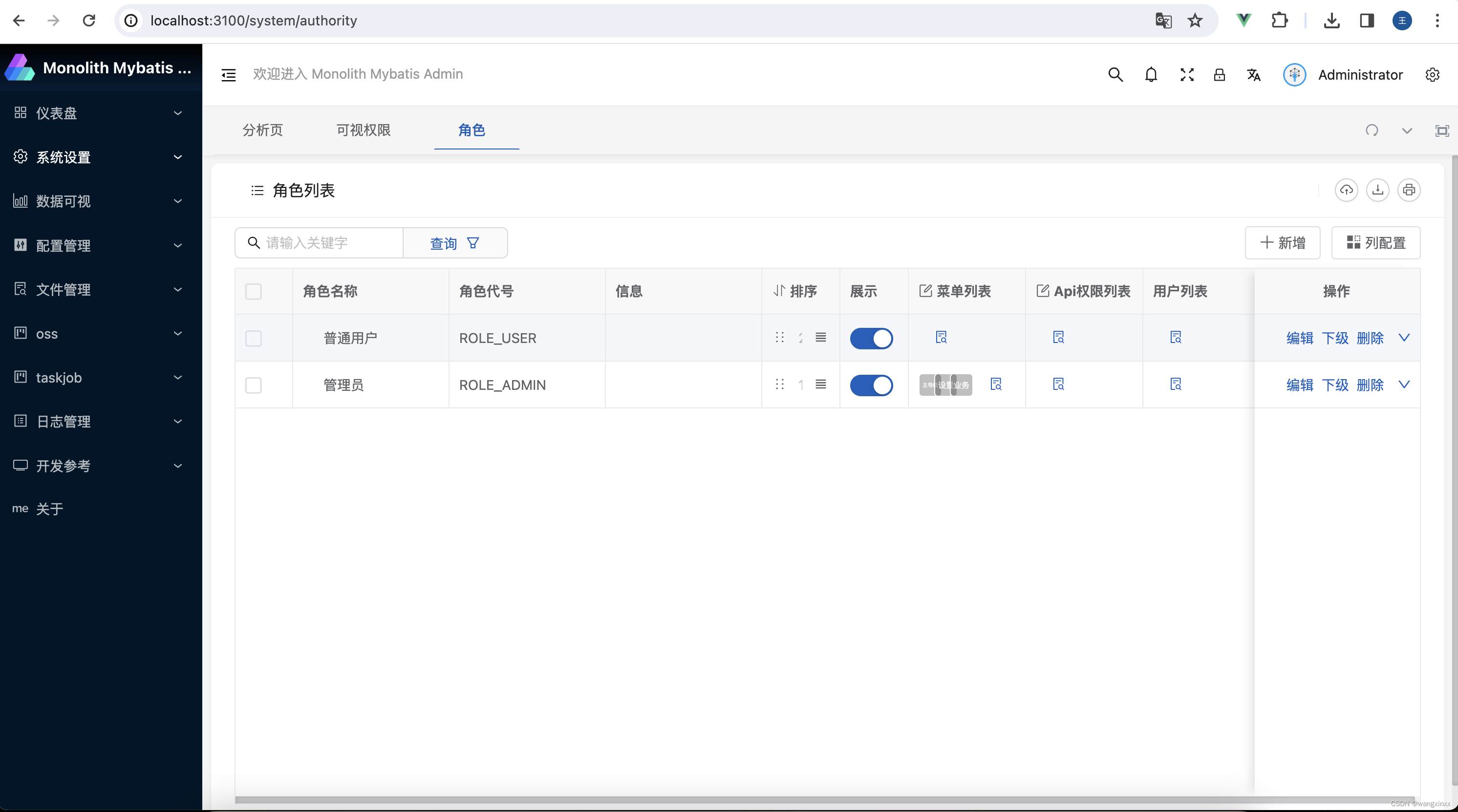Click 编辑 link on the 管理员 row
1458x812 pixels.
click(1300, 385)
